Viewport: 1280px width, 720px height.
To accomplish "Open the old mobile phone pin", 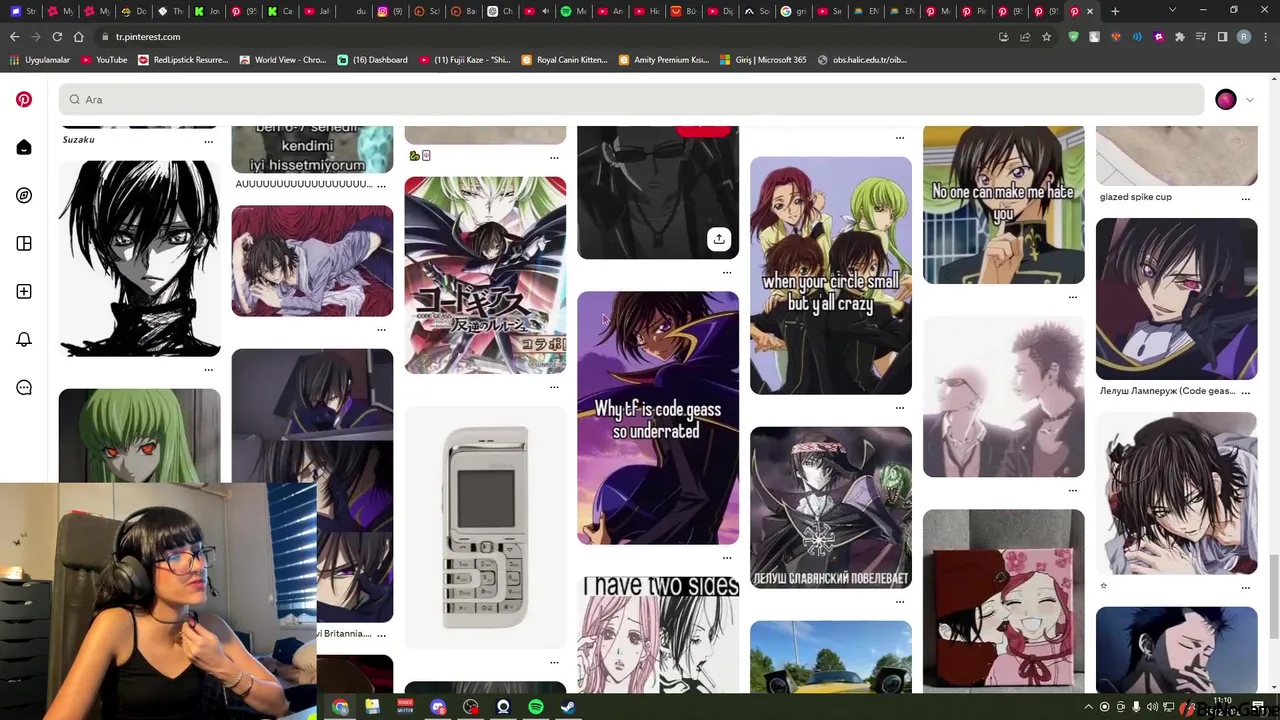I will 485,527.
